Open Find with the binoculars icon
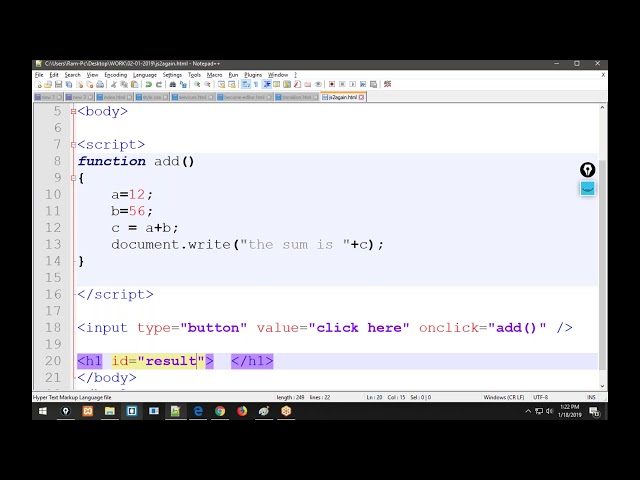The height and width of the screenshot is (480, 640). [173, 84]
